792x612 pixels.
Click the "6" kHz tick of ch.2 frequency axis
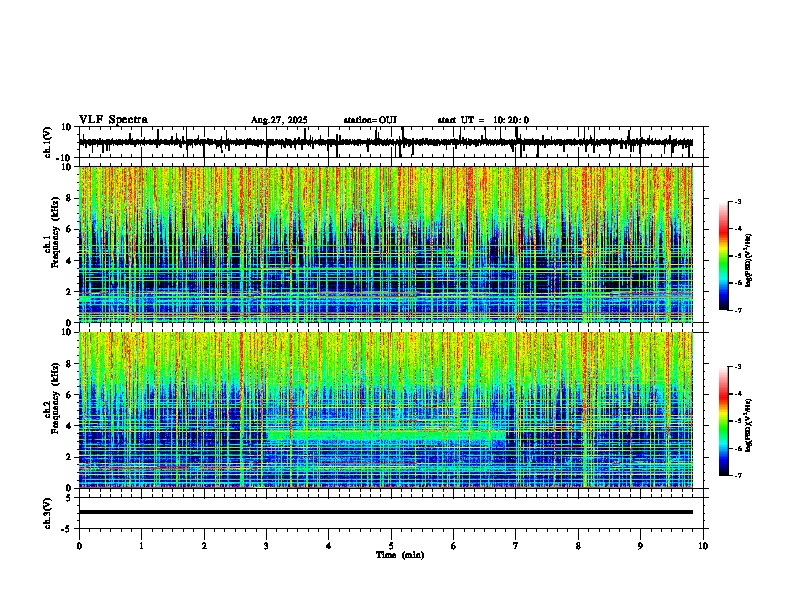point(70,395)
